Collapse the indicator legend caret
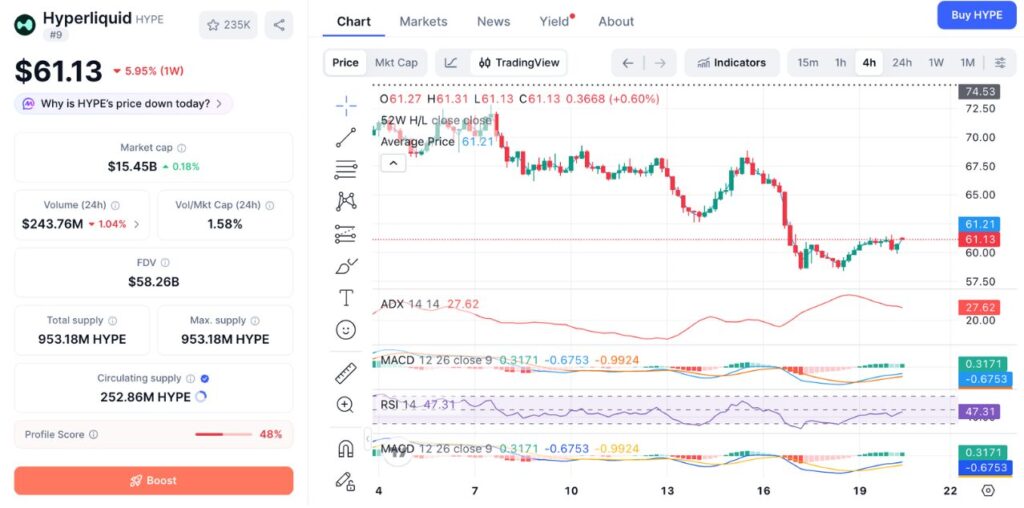Image resolution: width=1024 pixels, height=508 pixels. click(393, 163)
